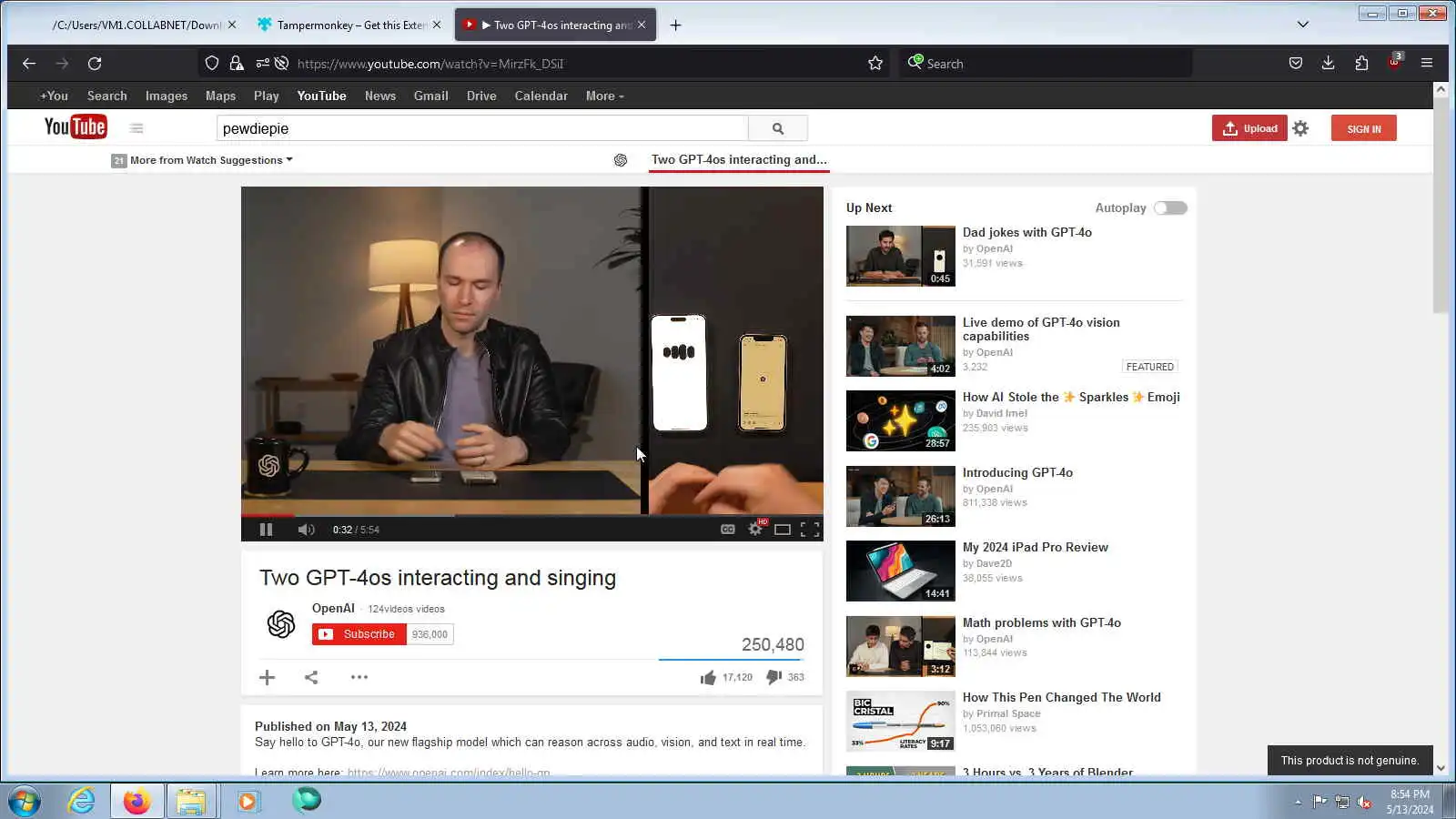
Task: Open How This Pen Changed The World
Action: [1061, 697]
